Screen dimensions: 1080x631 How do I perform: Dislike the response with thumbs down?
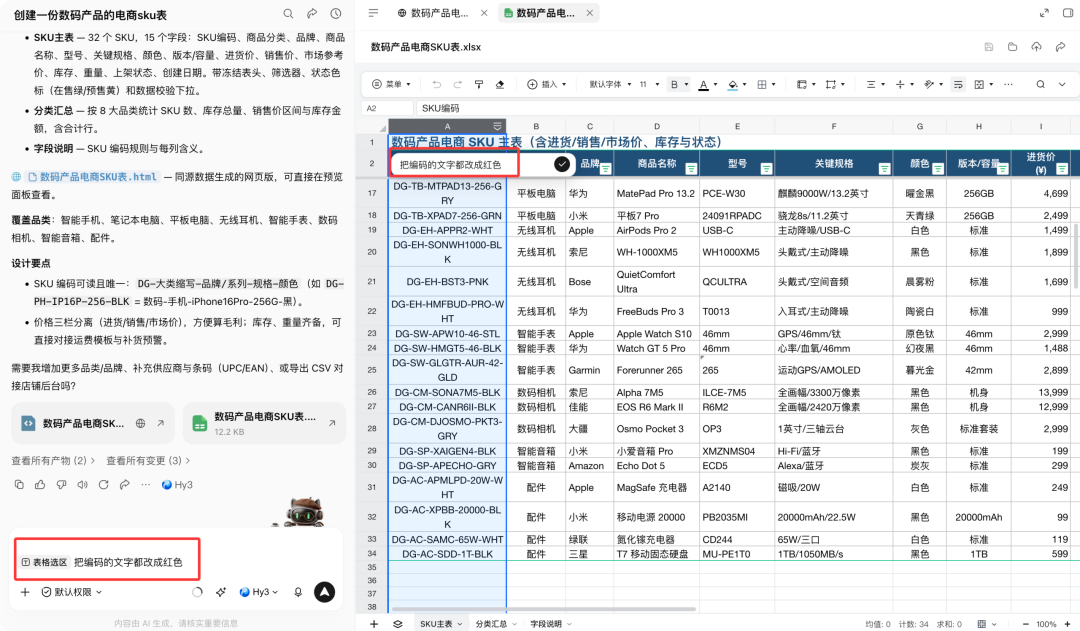click(61, 484)
